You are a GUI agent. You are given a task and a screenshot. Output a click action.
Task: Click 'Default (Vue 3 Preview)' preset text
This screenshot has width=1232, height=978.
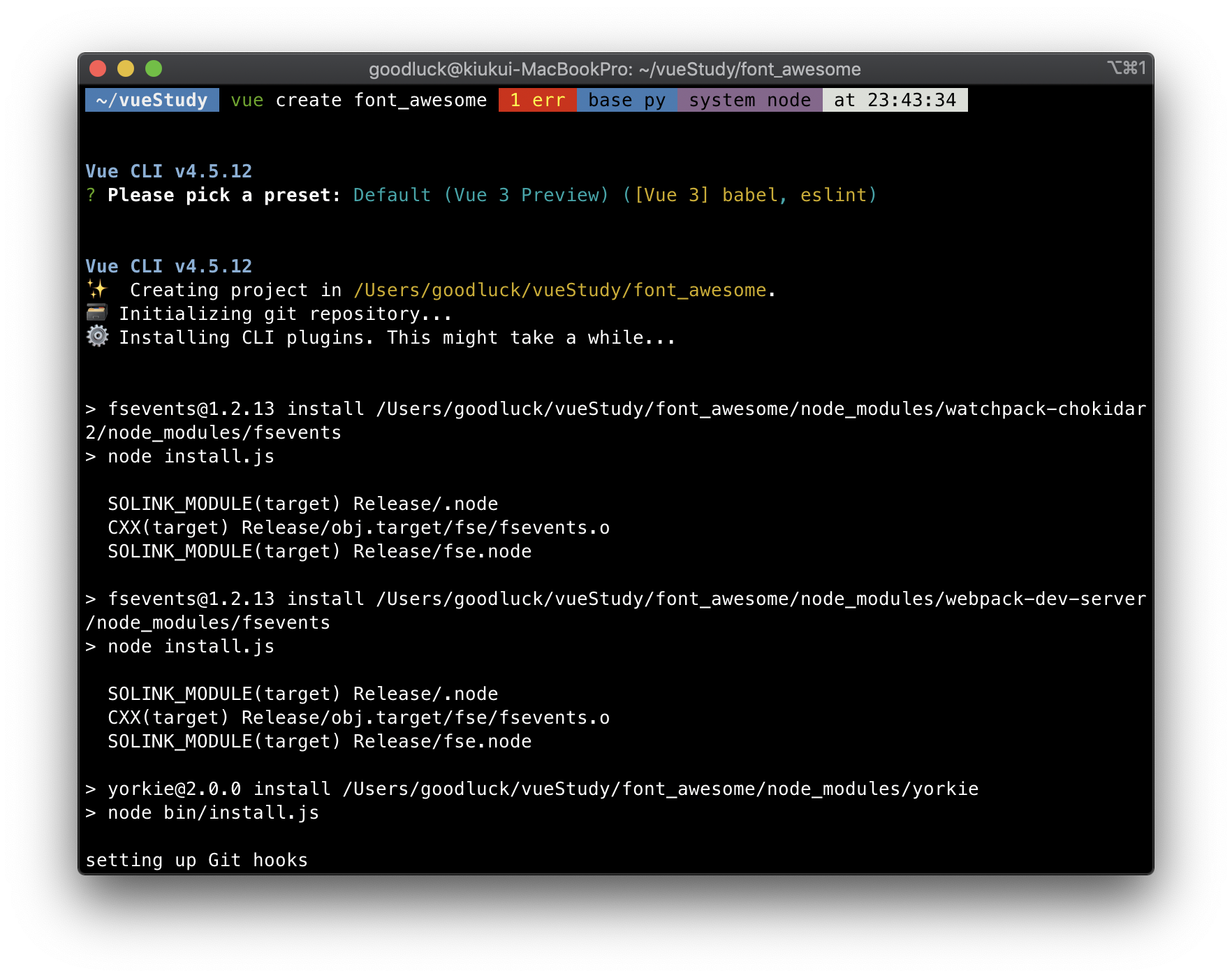click(x=481, y=195)
